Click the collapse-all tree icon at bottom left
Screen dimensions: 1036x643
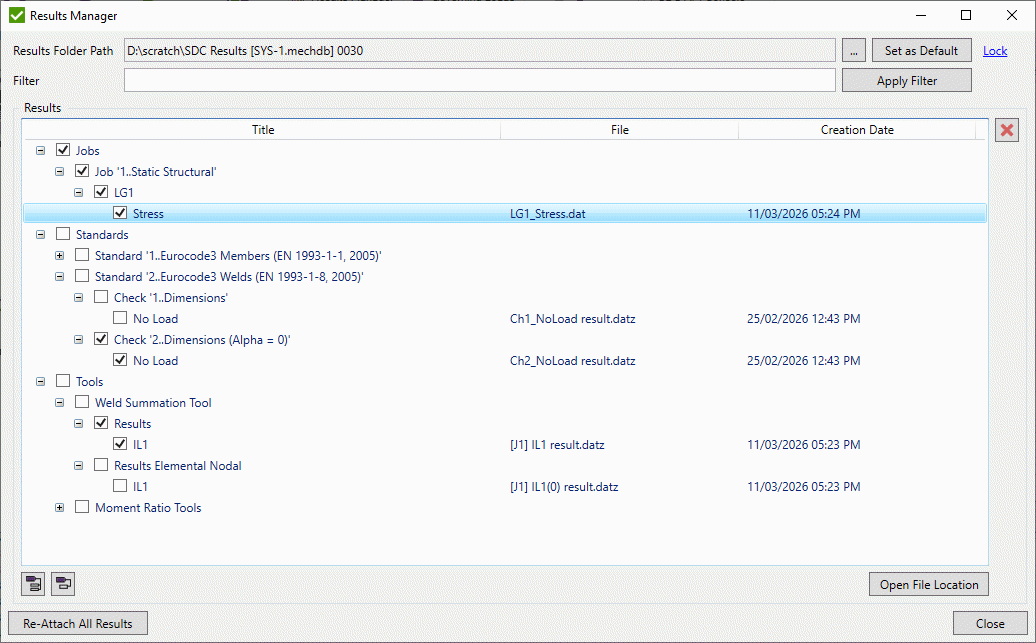[62, 583]
